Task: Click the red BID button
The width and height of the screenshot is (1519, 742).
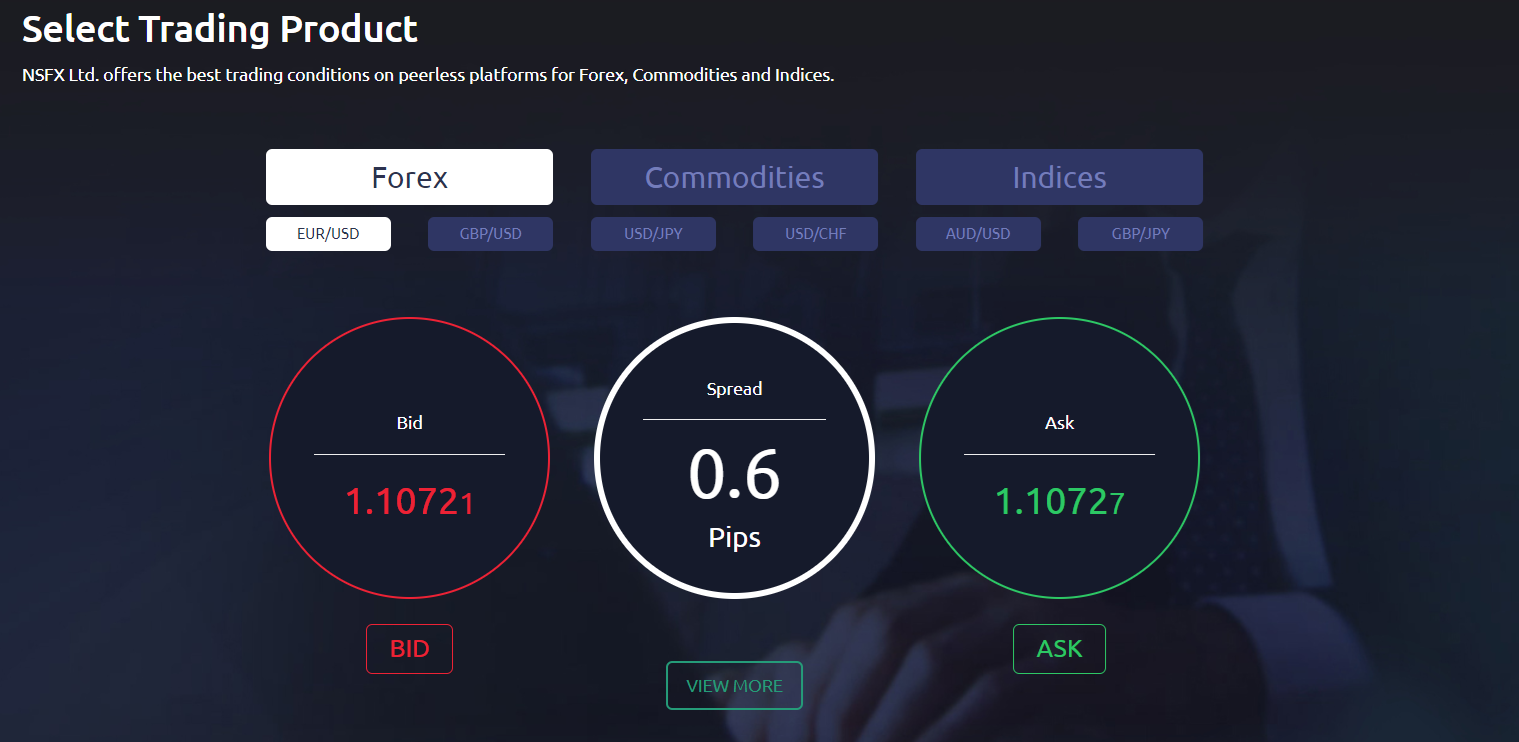Action: (x=409, y=648)
